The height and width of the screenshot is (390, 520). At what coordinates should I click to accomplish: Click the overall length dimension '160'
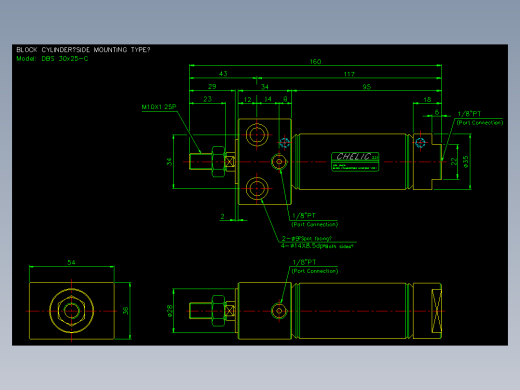tap(315, 61)
